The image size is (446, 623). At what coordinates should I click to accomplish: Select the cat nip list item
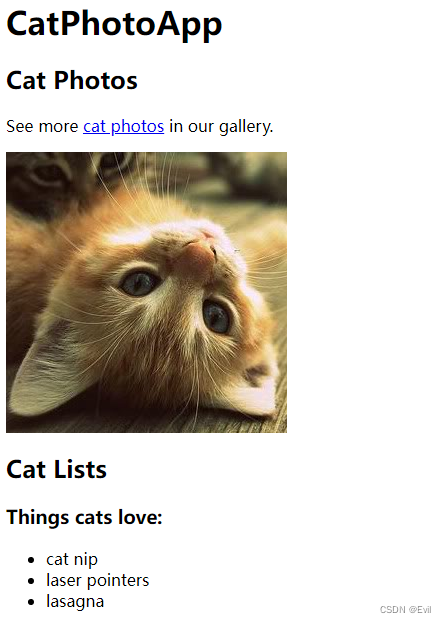[x=72, y=559]
